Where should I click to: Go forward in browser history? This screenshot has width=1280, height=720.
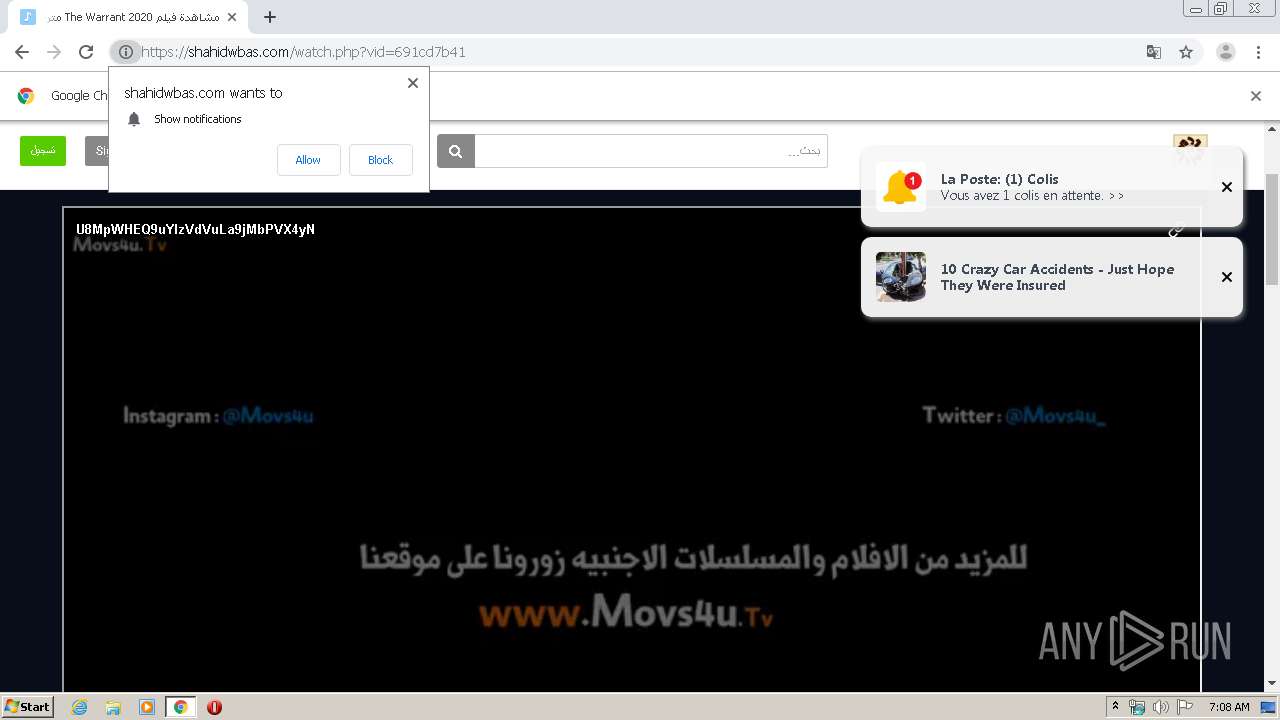click(x=54, y=52)
